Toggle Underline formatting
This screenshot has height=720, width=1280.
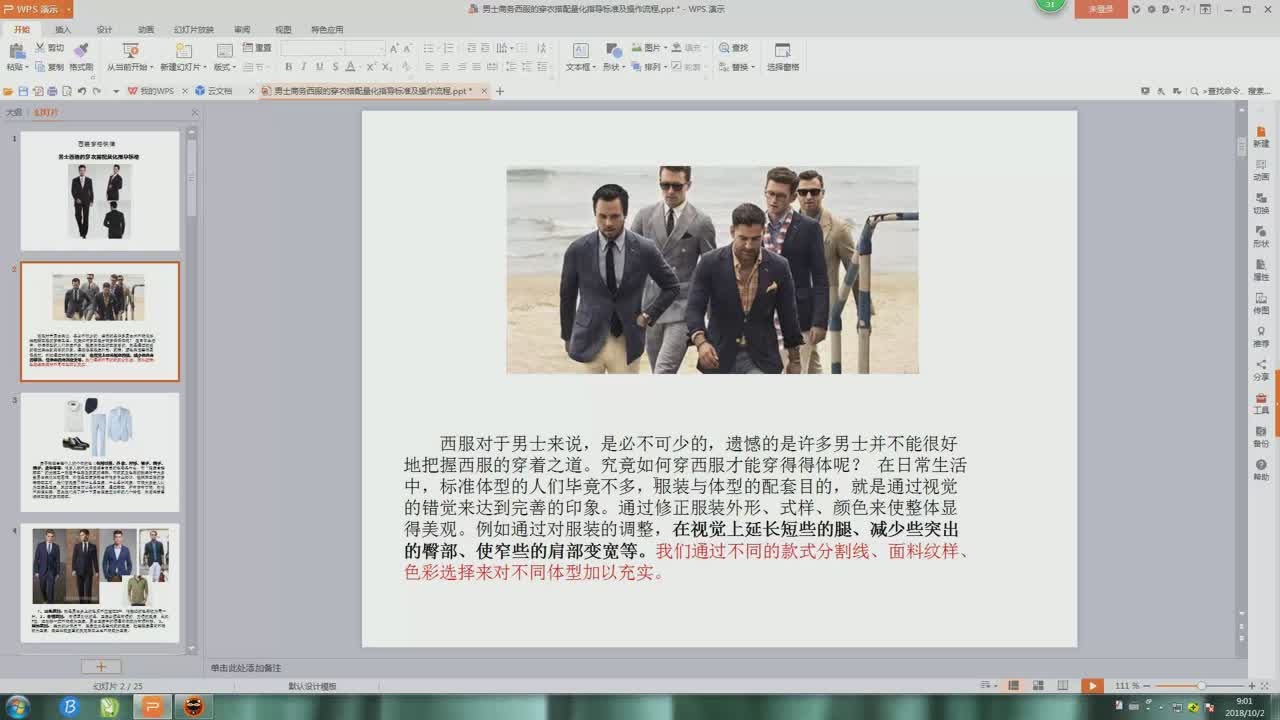319,67
